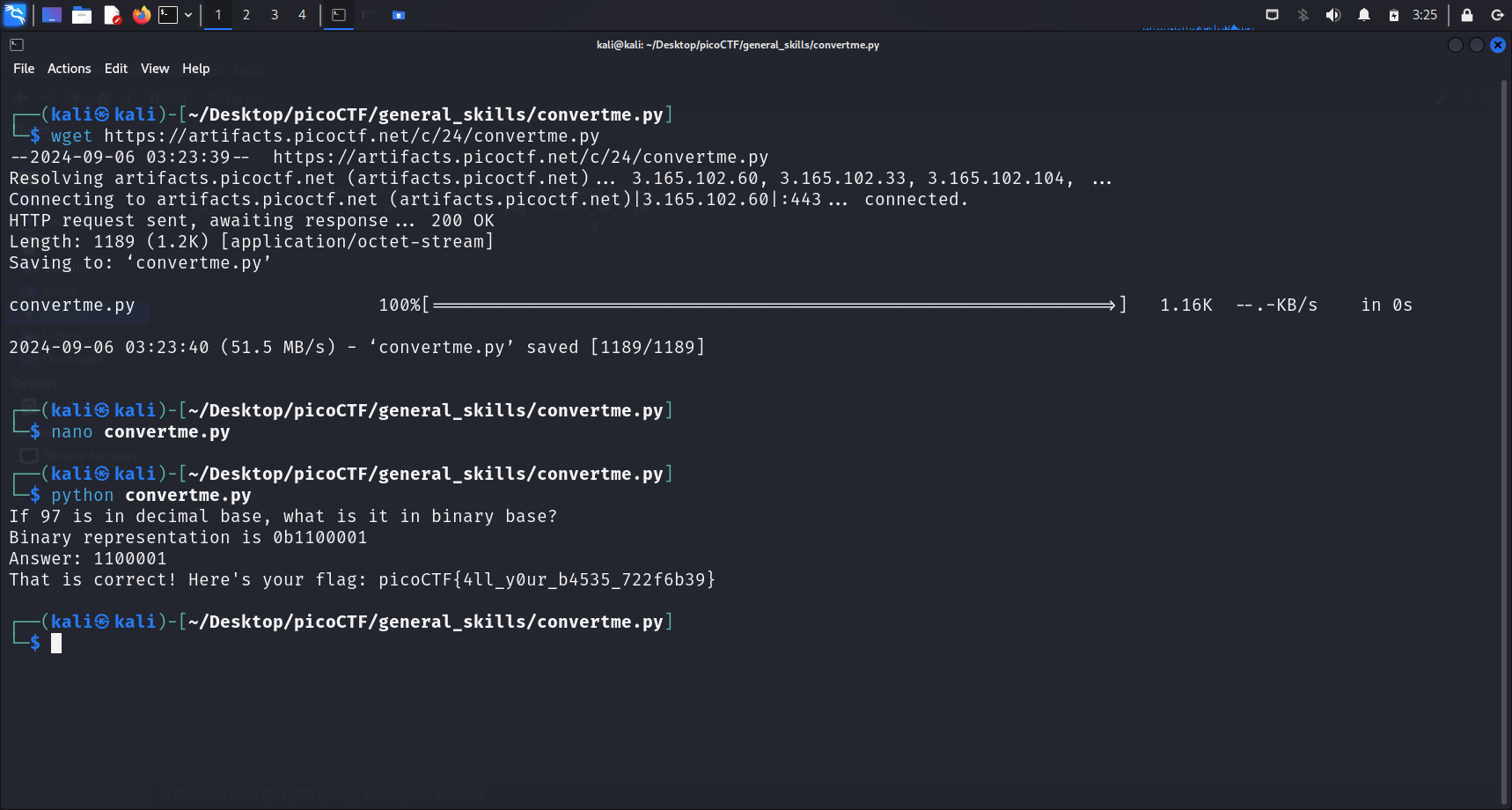
Task: Mute audio via the volume icon
Action: [x=1332, y=15]
